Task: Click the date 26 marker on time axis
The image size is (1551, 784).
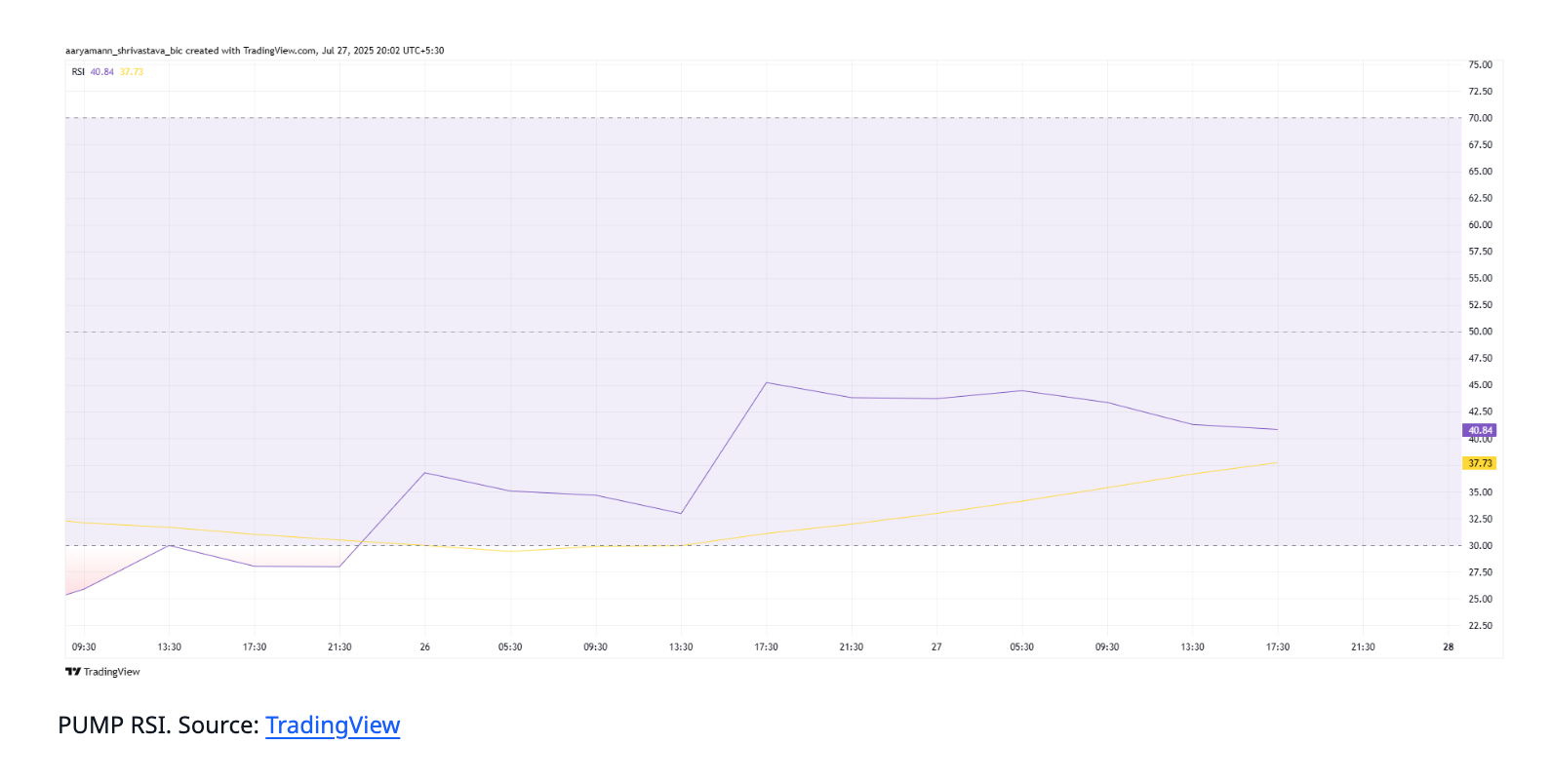Action: pyautogui.click(x=425, y=647)
